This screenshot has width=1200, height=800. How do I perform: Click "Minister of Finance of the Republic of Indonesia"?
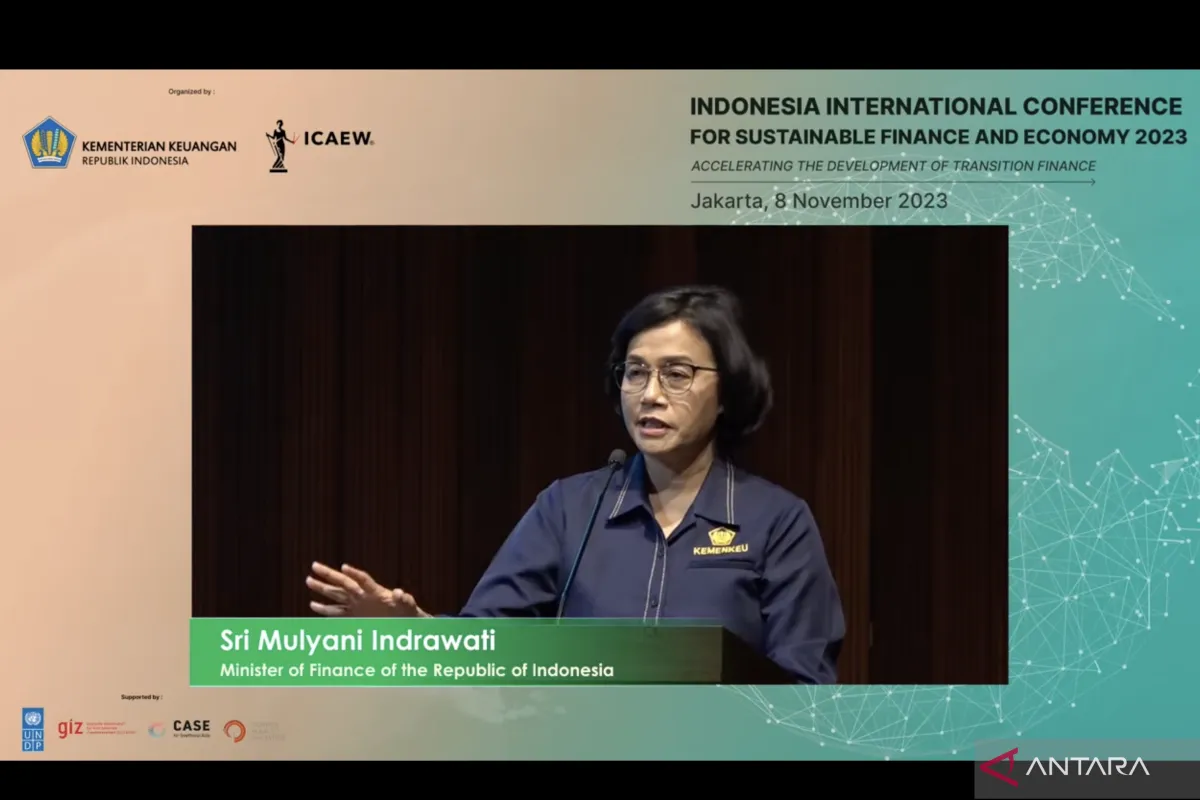417,670
